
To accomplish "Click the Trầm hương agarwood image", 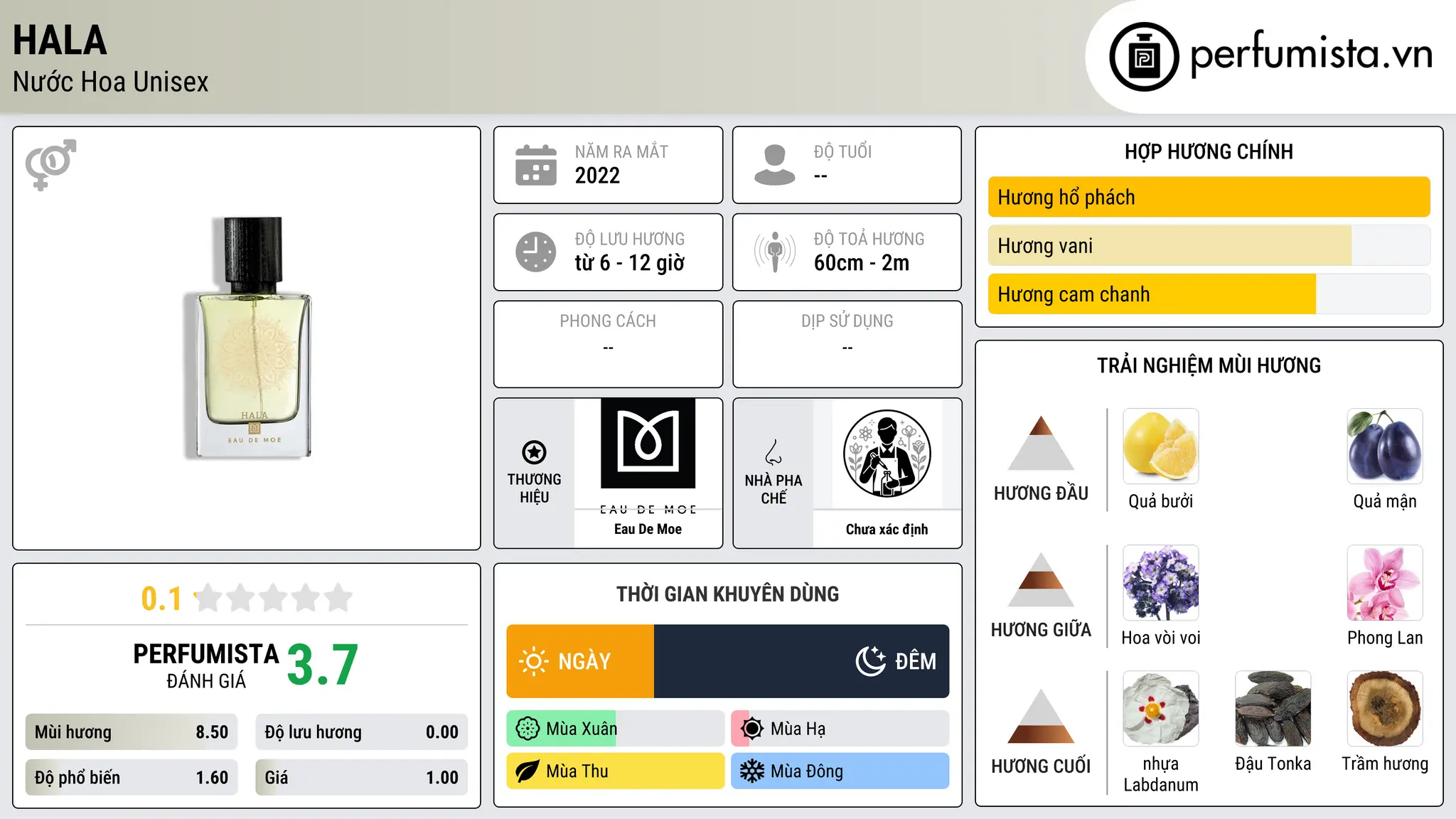I will pos(1385,709).
